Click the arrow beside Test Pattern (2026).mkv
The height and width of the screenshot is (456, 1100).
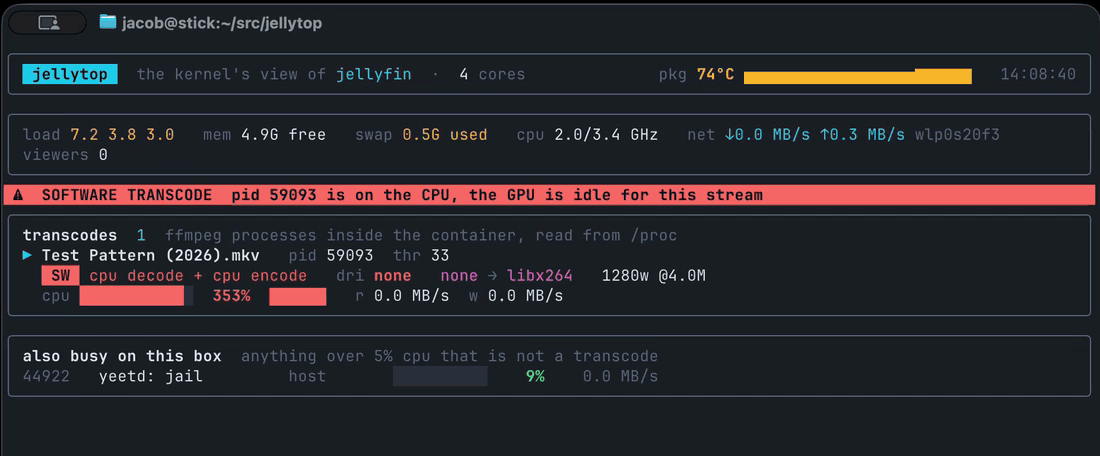27,255
